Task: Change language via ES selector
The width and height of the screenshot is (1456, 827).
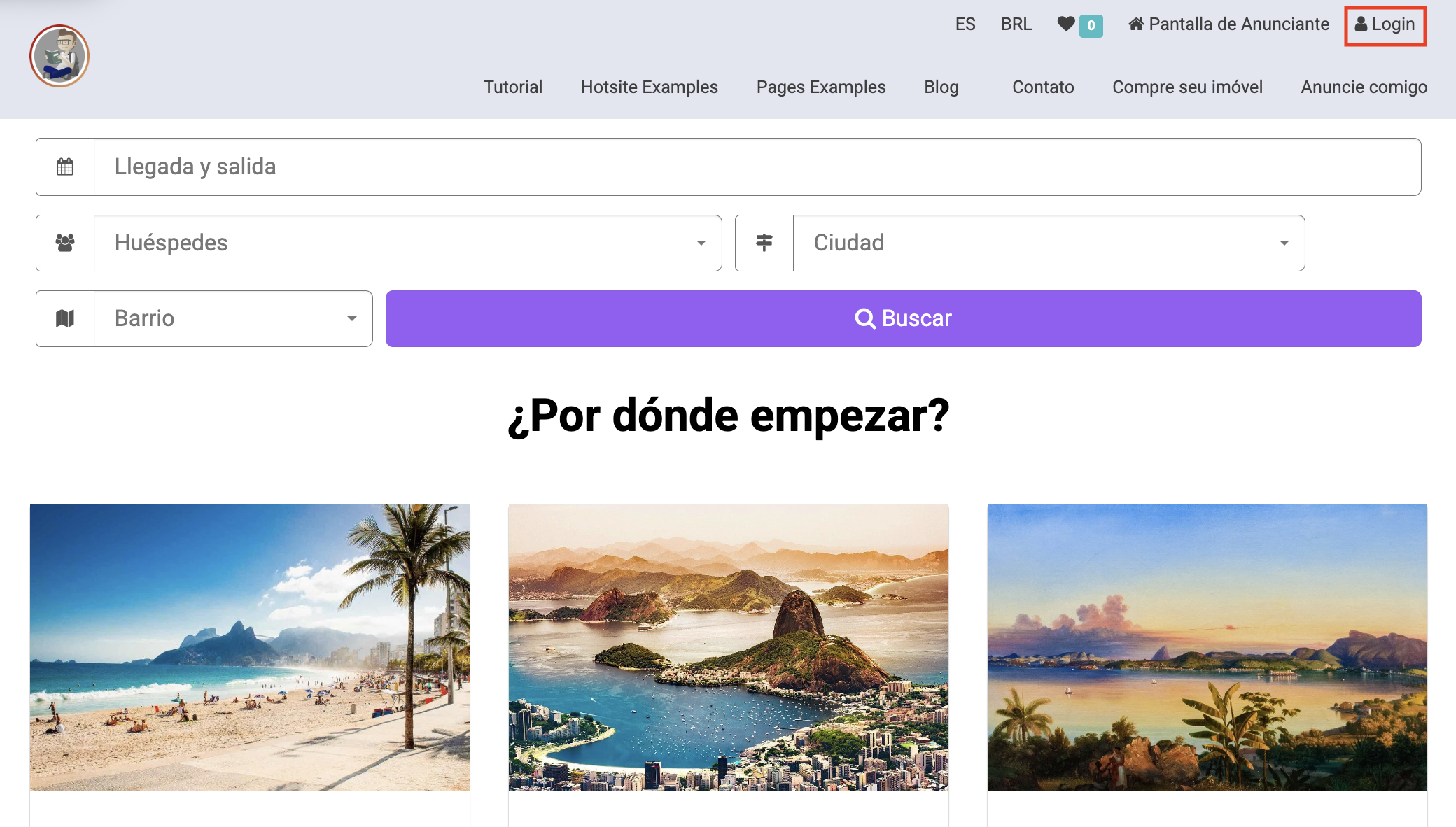Action: [x=965, y=24]
